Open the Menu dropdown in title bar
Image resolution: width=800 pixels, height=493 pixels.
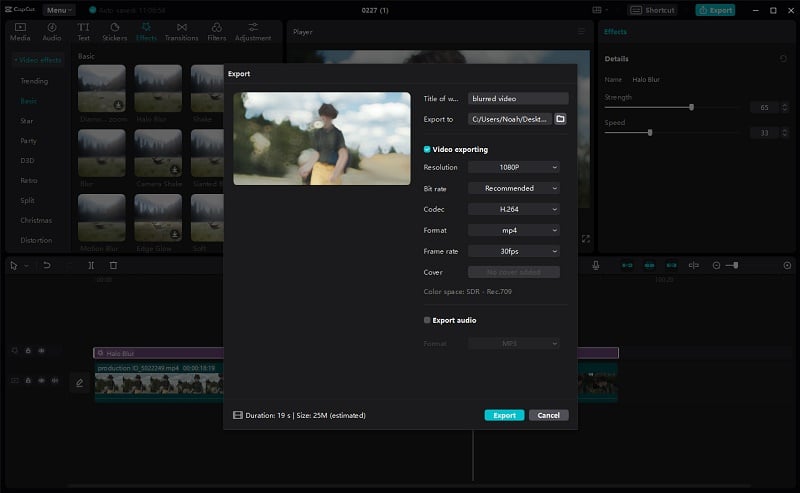[x=59, y=10]
